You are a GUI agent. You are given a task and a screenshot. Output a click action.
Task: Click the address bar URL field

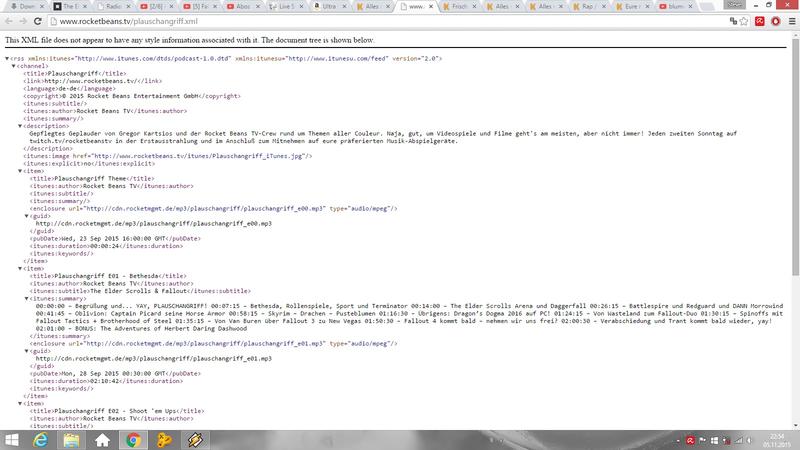pos(388,21)
